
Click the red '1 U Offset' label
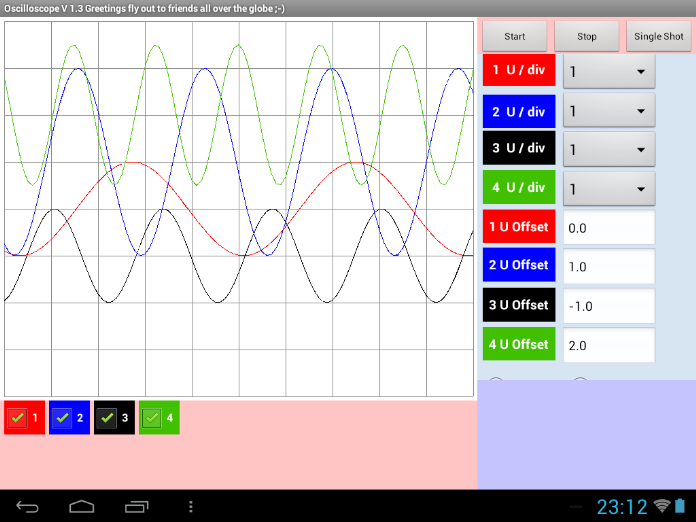[x=519, y=226]
